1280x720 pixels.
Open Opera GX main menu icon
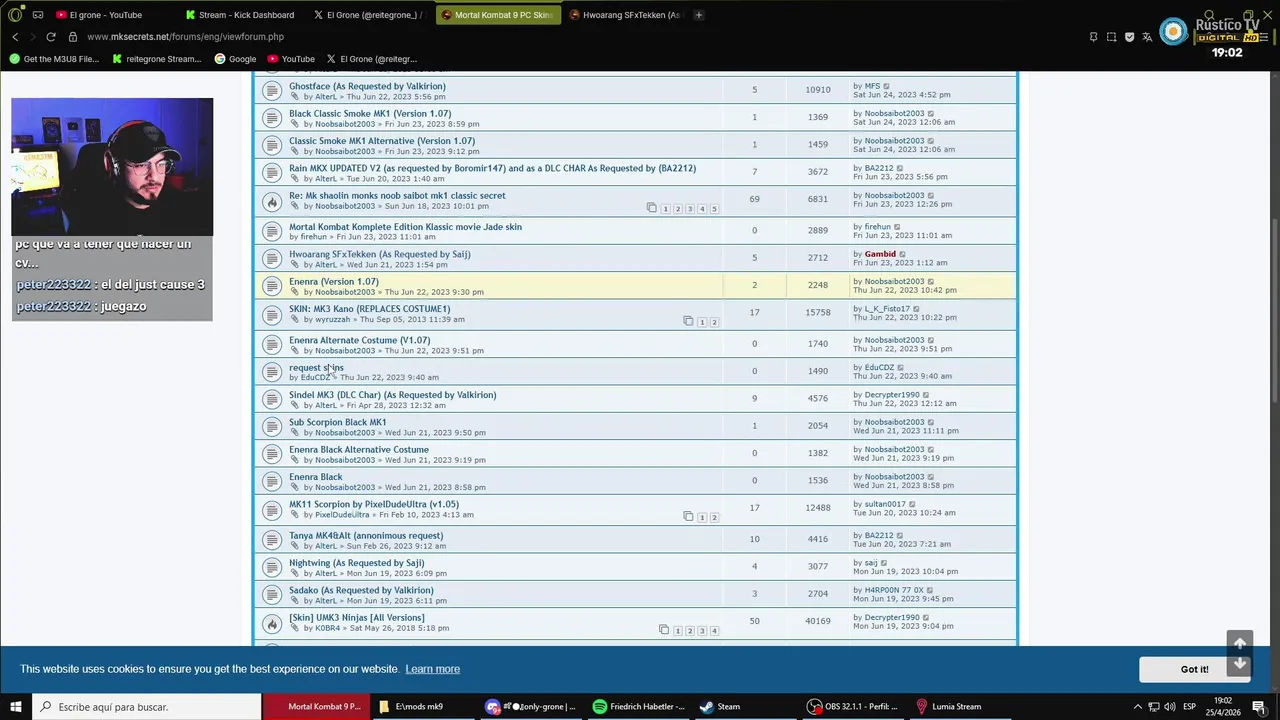pos(15,15)
